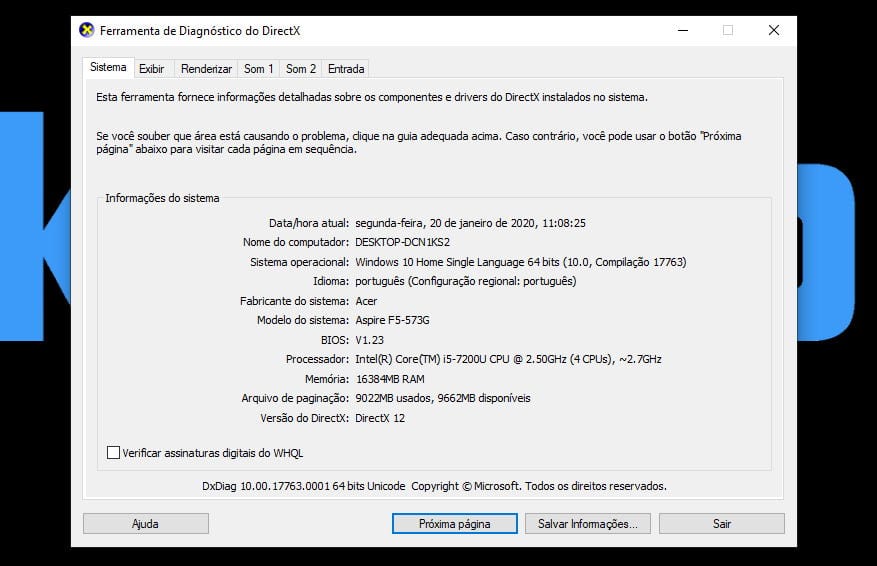Screen dimensions: 877x566
Task: Click the Ajuda button
Action: coord(145,523)
